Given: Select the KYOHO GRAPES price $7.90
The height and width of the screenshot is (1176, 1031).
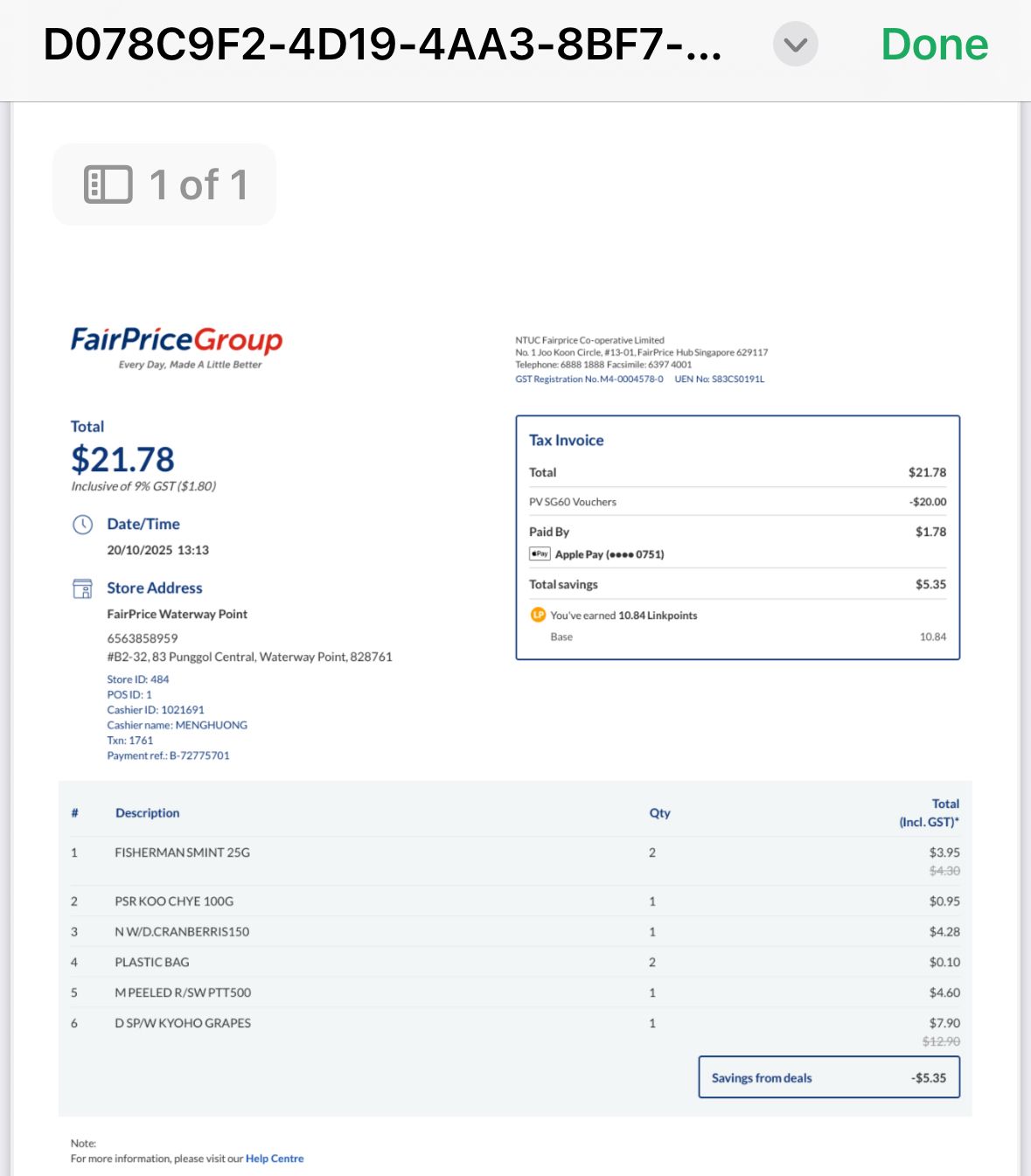Looking at the screenshot, I should (944, 1023).
